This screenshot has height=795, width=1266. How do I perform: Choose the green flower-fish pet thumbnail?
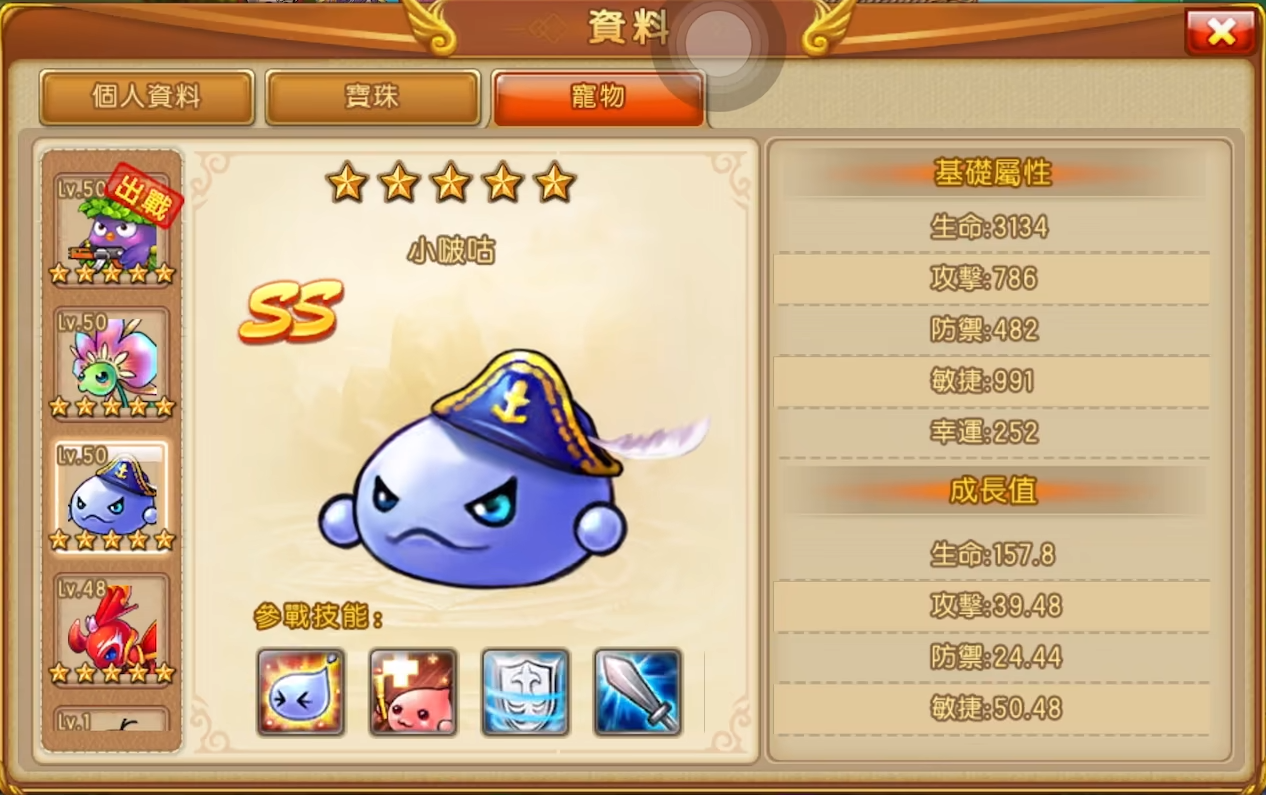[x=111, y=362]
